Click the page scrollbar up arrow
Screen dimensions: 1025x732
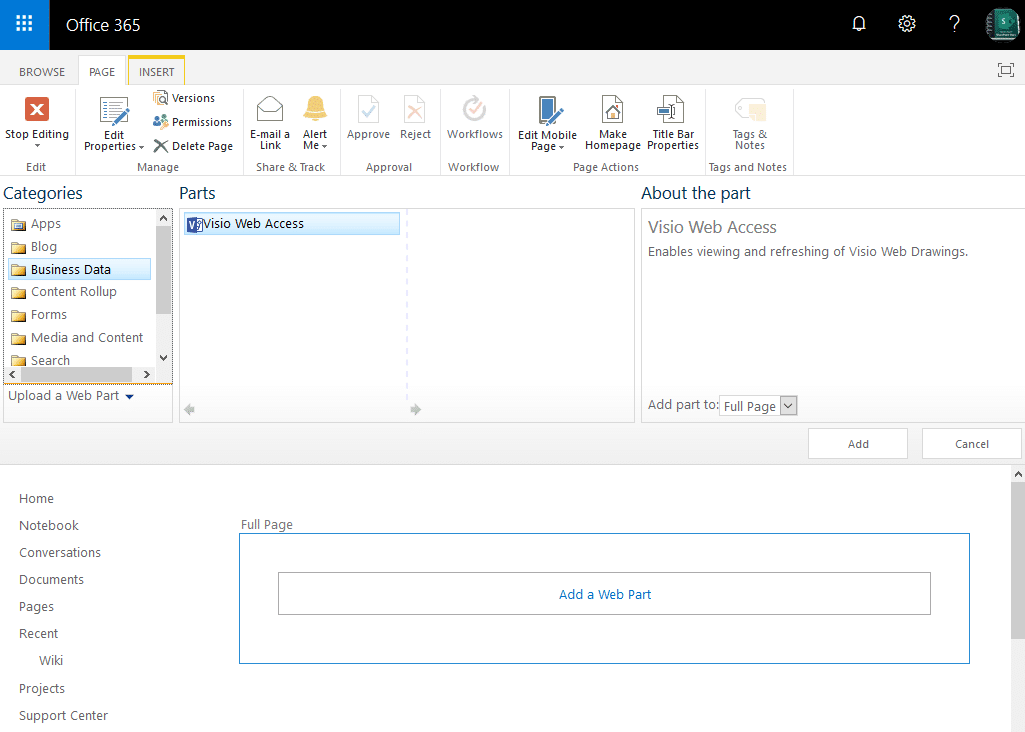[1018, 474]
